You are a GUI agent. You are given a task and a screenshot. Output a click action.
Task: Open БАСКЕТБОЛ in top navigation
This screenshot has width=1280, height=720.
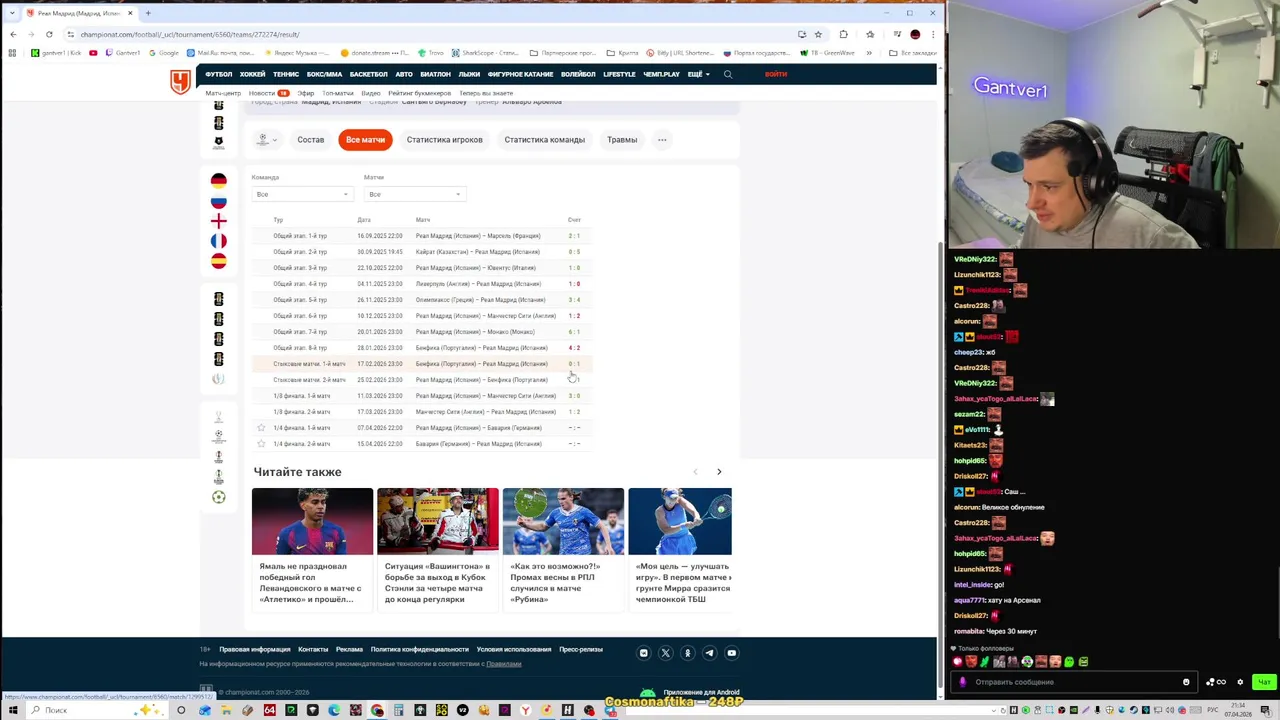coord(369,74)
